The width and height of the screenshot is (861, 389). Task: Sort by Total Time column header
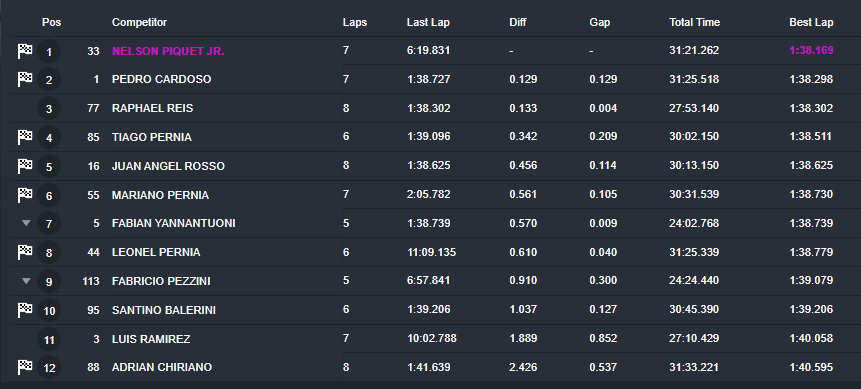coord(694,23)
